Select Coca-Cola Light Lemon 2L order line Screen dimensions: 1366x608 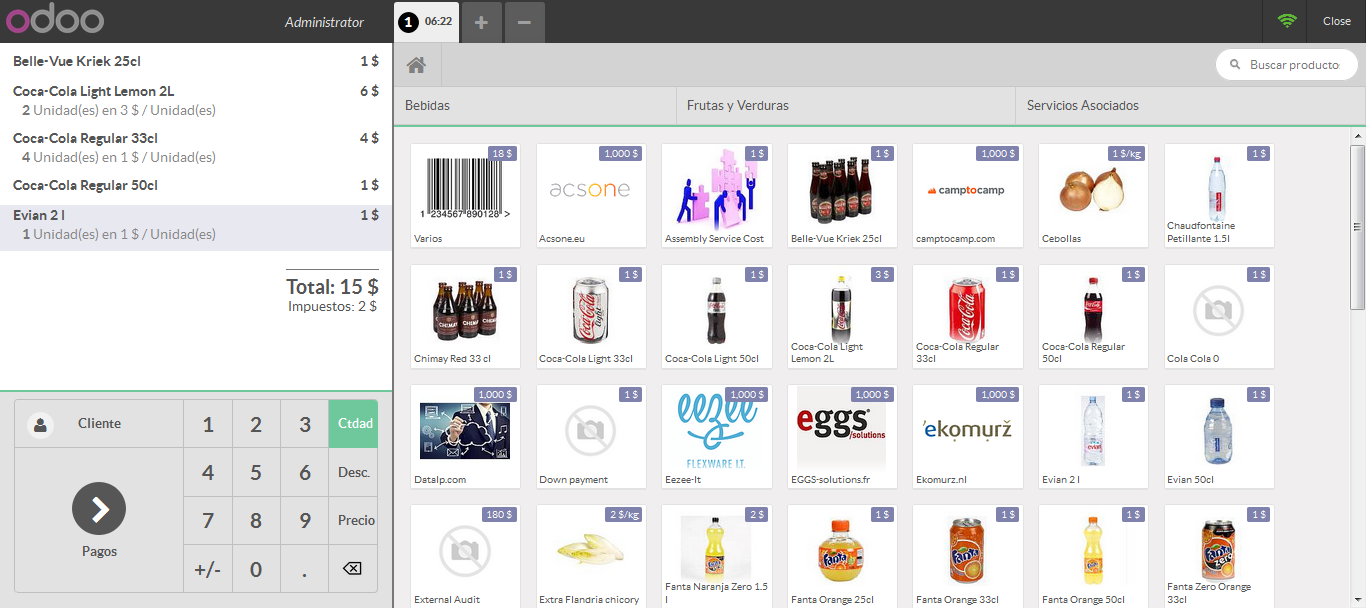[196, 100]
